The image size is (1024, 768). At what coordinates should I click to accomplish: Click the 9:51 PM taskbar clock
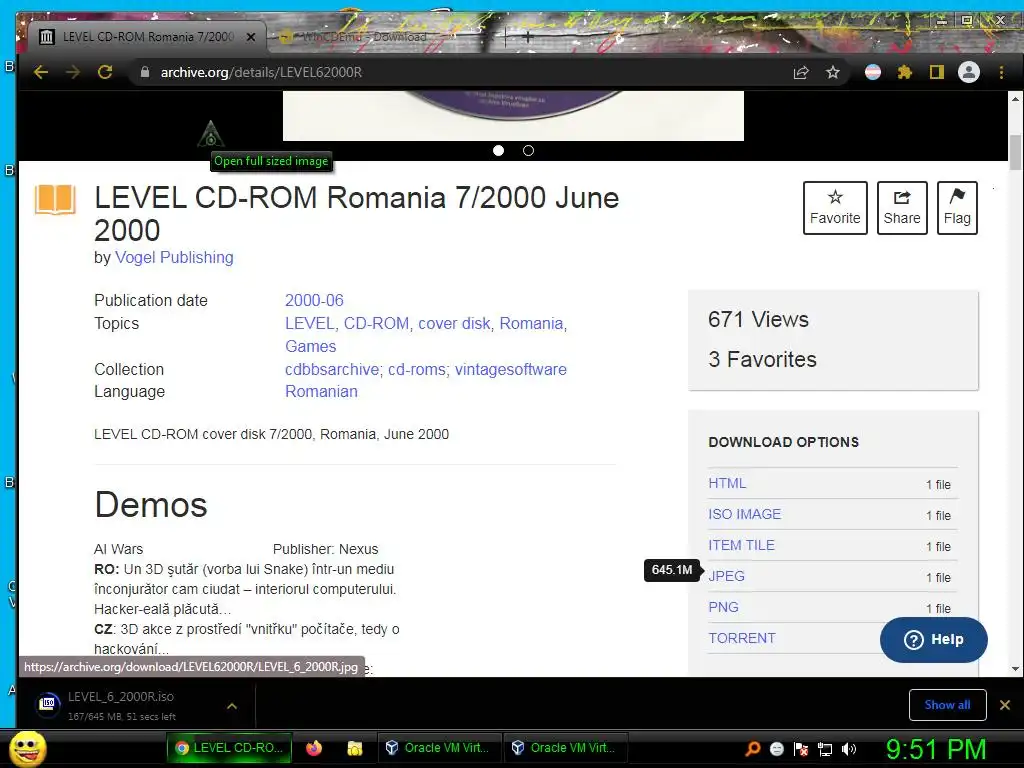[x=936, y=748]
